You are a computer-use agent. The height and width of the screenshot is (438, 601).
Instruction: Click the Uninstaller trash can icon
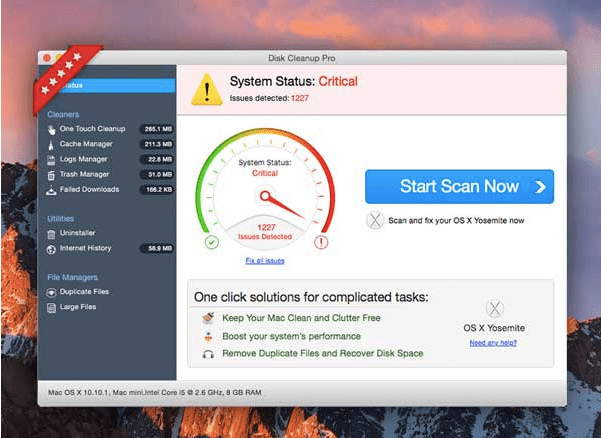(51, 234)
